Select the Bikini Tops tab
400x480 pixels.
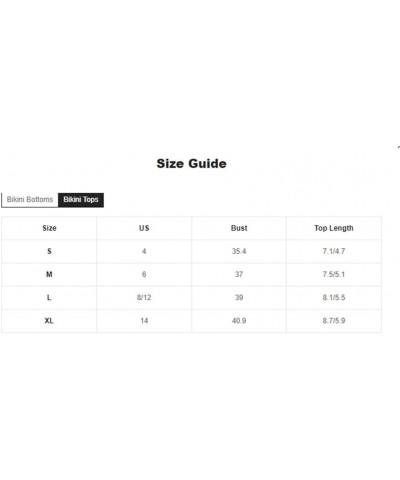pos(81,200)
